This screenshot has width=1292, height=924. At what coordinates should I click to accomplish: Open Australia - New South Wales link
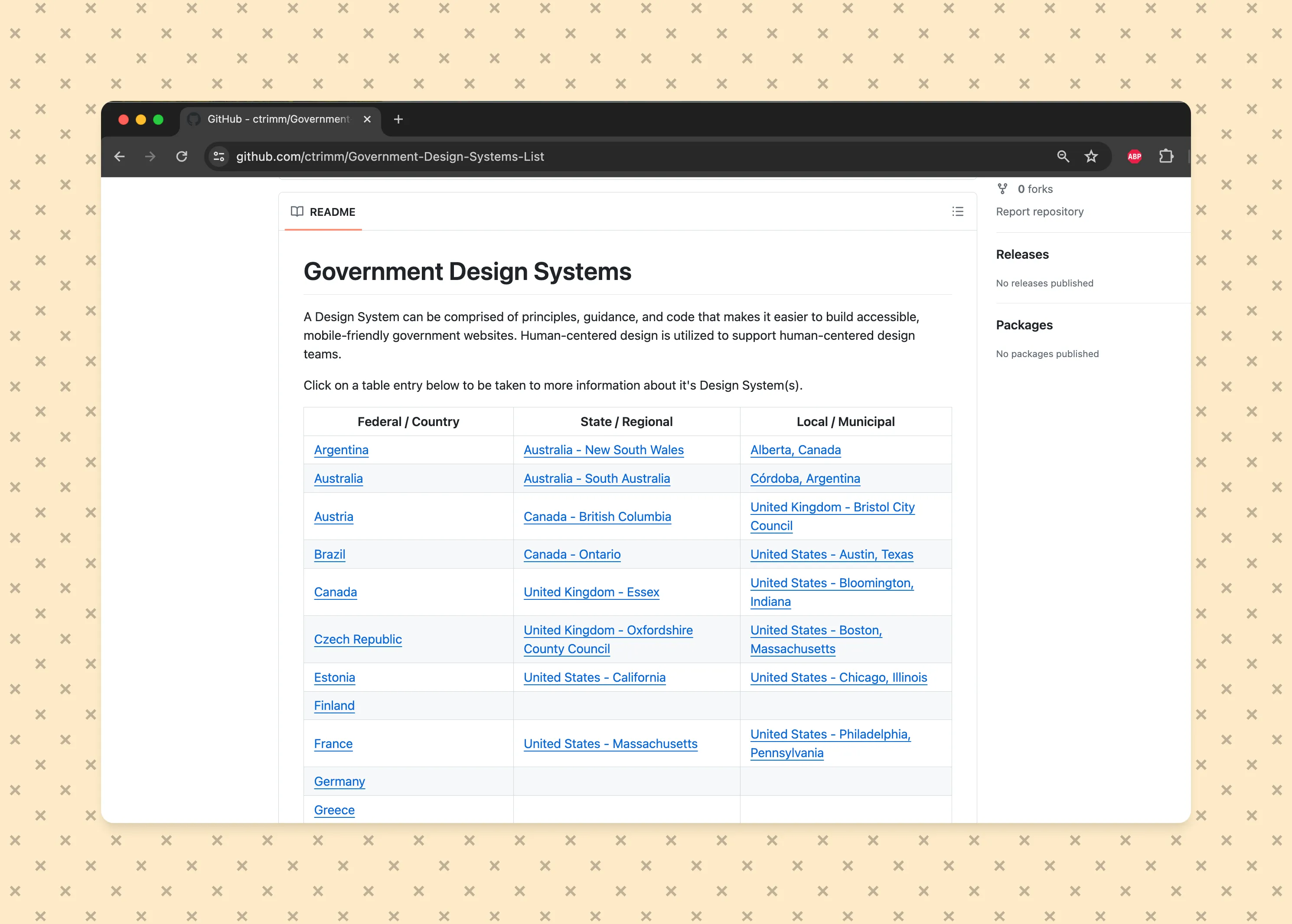(604, 450)
